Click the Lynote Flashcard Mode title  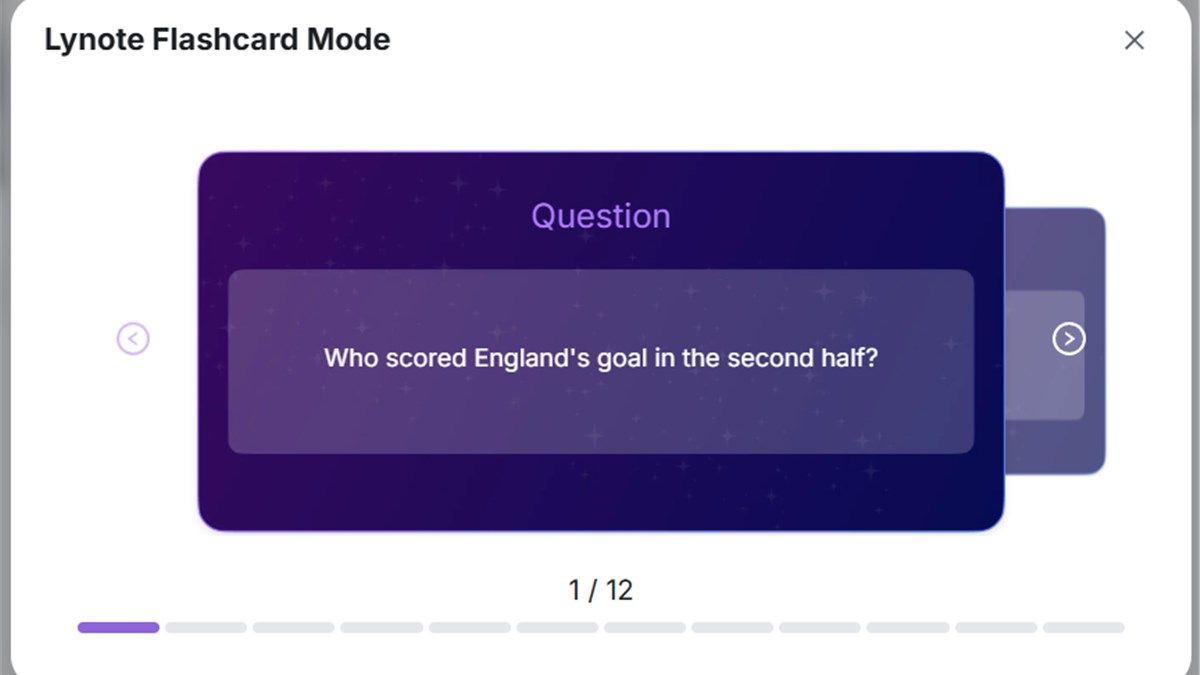pos(217,40)
